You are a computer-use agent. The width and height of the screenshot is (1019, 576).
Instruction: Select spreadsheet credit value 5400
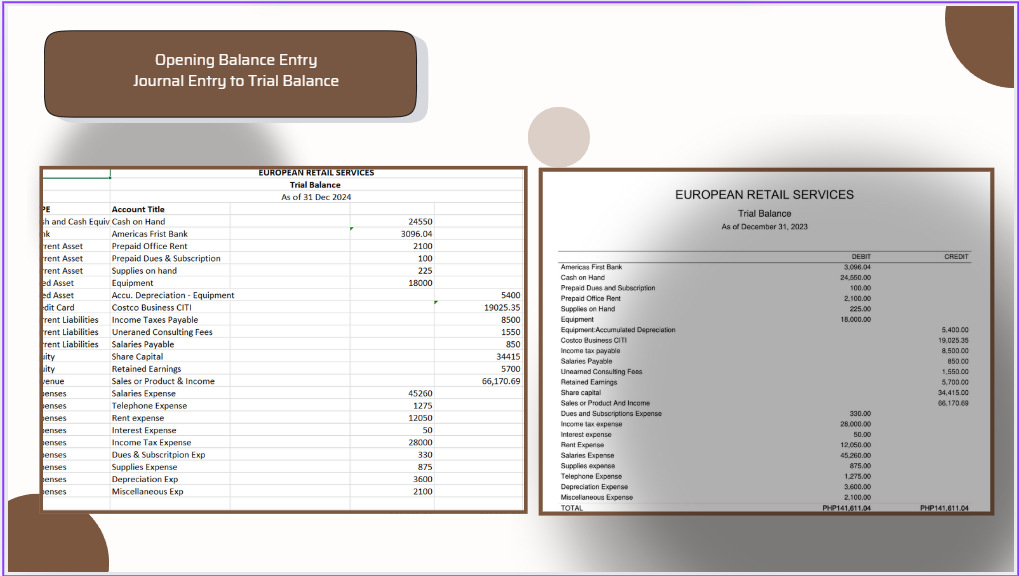click(x=511, y=296)
